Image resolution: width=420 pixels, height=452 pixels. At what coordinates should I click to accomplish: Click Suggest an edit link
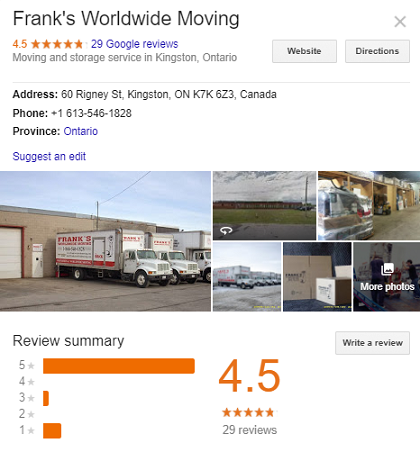pos(49,156)
